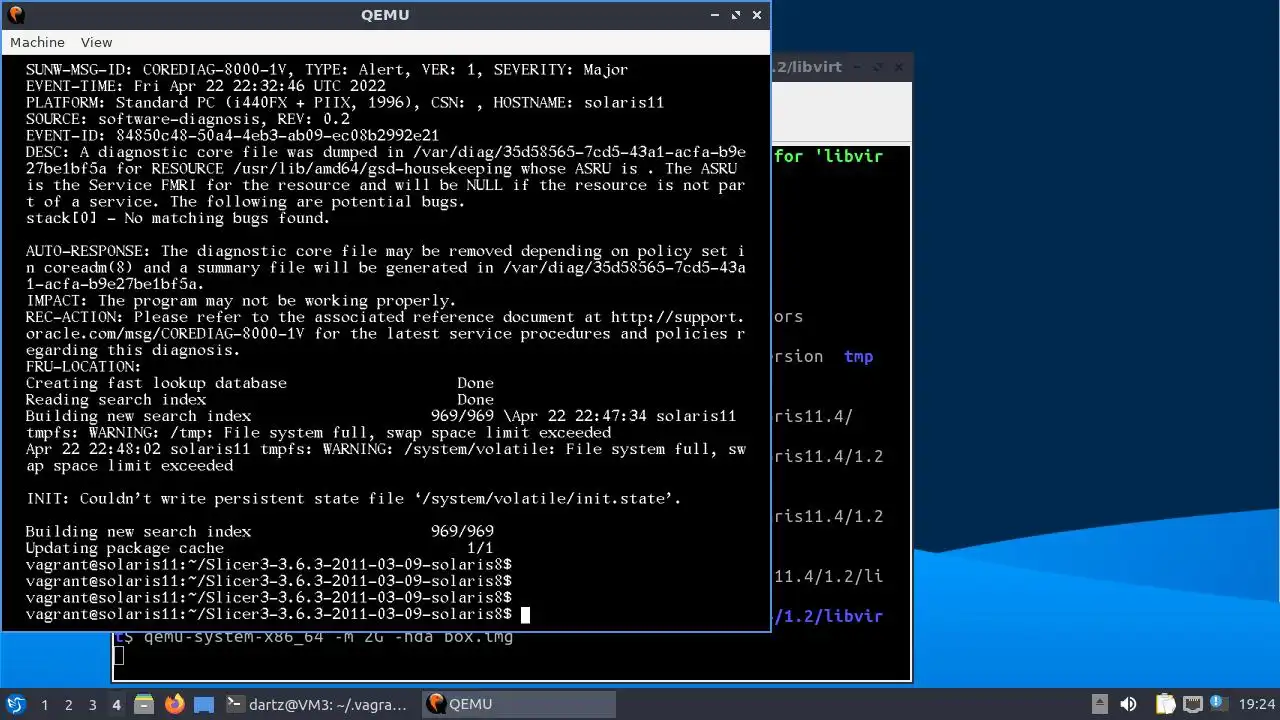Open the volume control tray icon
The width and height of the screenshot is (1280, 720).
click(1128, 704)
